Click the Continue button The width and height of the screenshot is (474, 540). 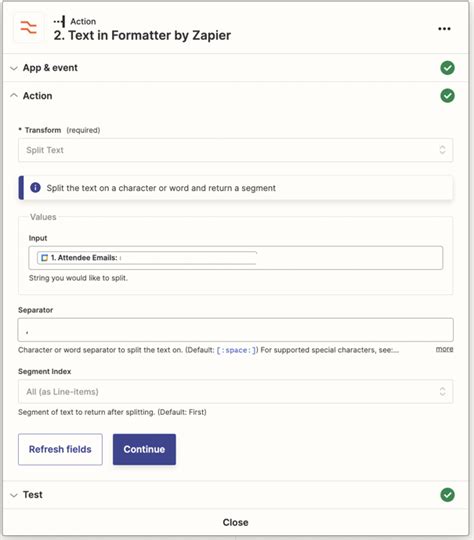(x=144, y=449)
